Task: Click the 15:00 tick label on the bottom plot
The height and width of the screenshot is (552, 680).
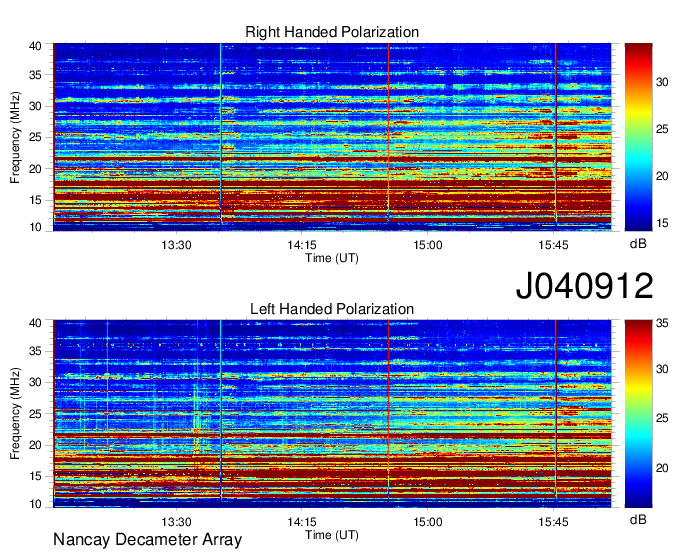Action: pos(428,522)
